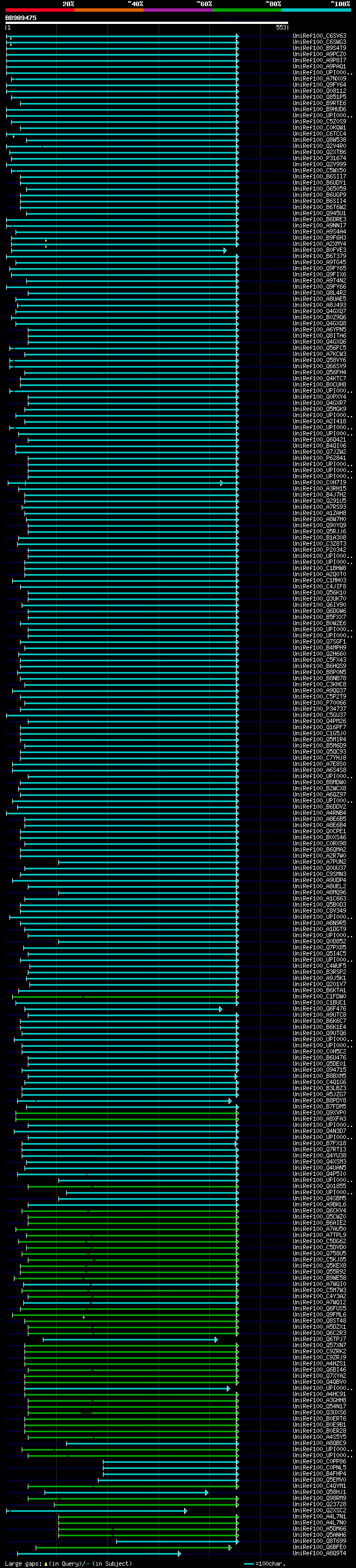Click the short alignment bar of UniRef100_Q6T699
This screenshot has width=356, height=1568.
pyautogui.click(x=177, y=1541)
